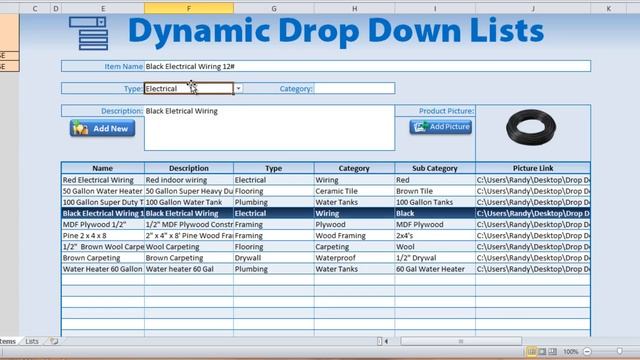This screenshot has height=360, width=640.
Task: Click the horizontal scroll left arrow
Action: click(x=386, y=341)
